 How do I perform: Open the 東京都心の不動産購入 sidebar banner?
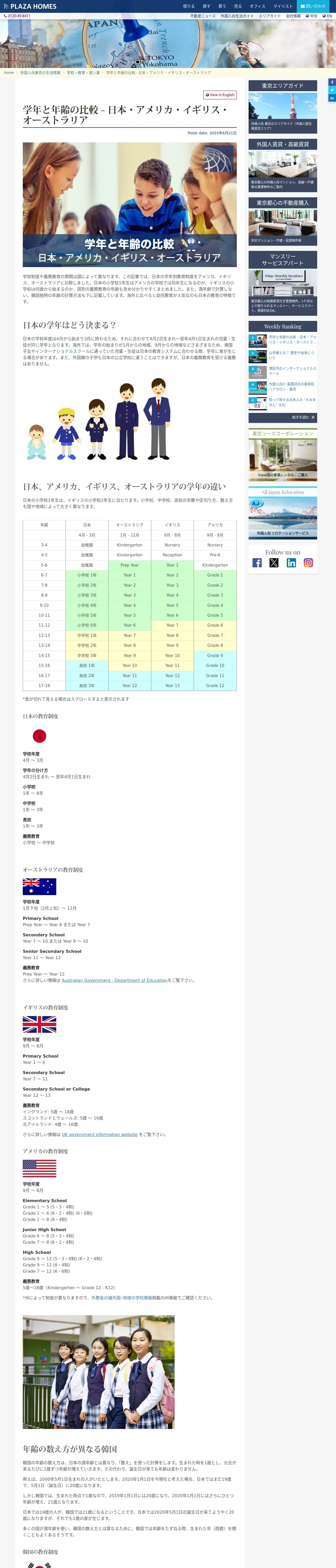point(282,222)
